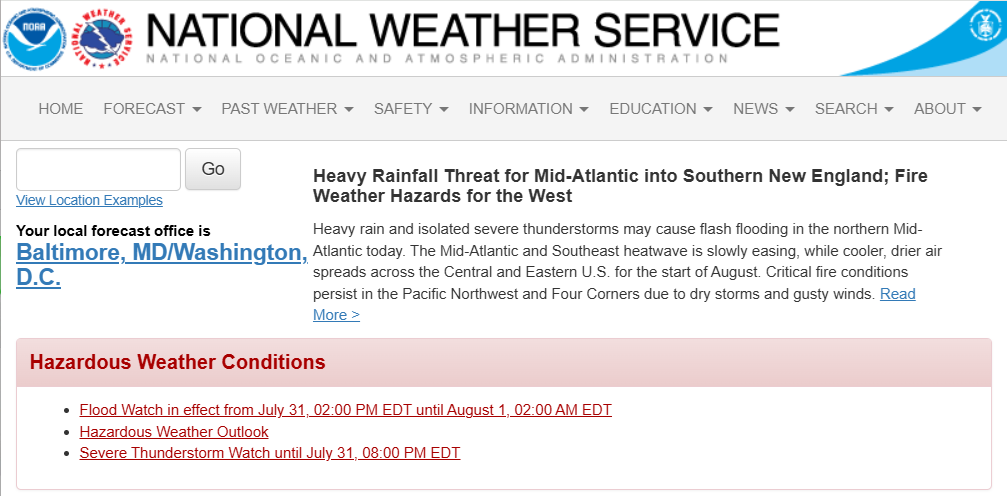1007x496 pixels.
Task: Expand the NEWS dropdown
Action: (763, 109)
